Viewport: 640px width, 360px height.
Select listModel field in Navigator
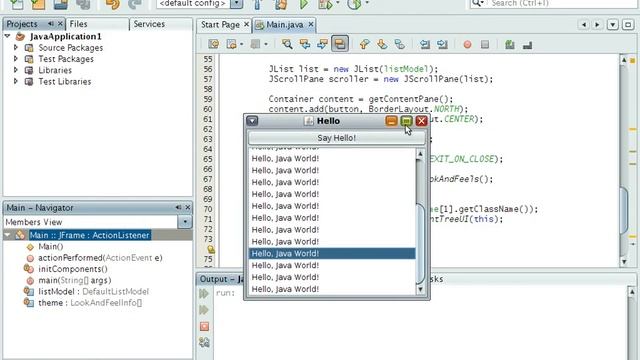pyautogui.click(x=93, y=291)
